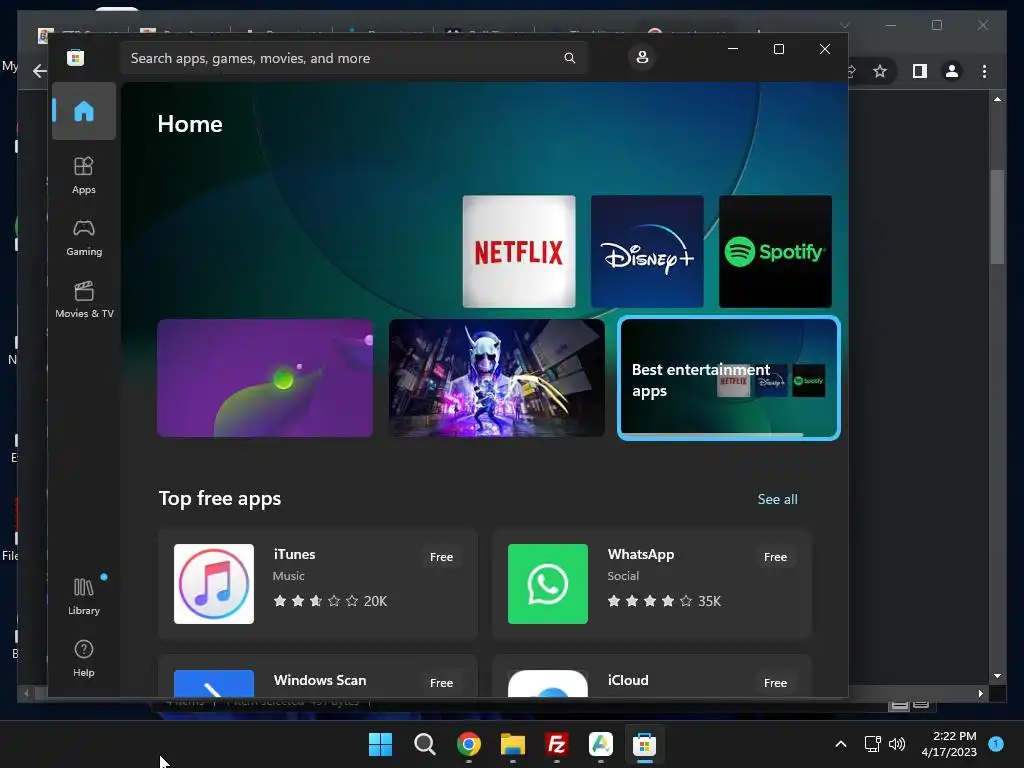The width and height of the screenshot is (1024, 768).
Task: Click the Free label on WhatsApp card
Action: [x=775, y=557]
